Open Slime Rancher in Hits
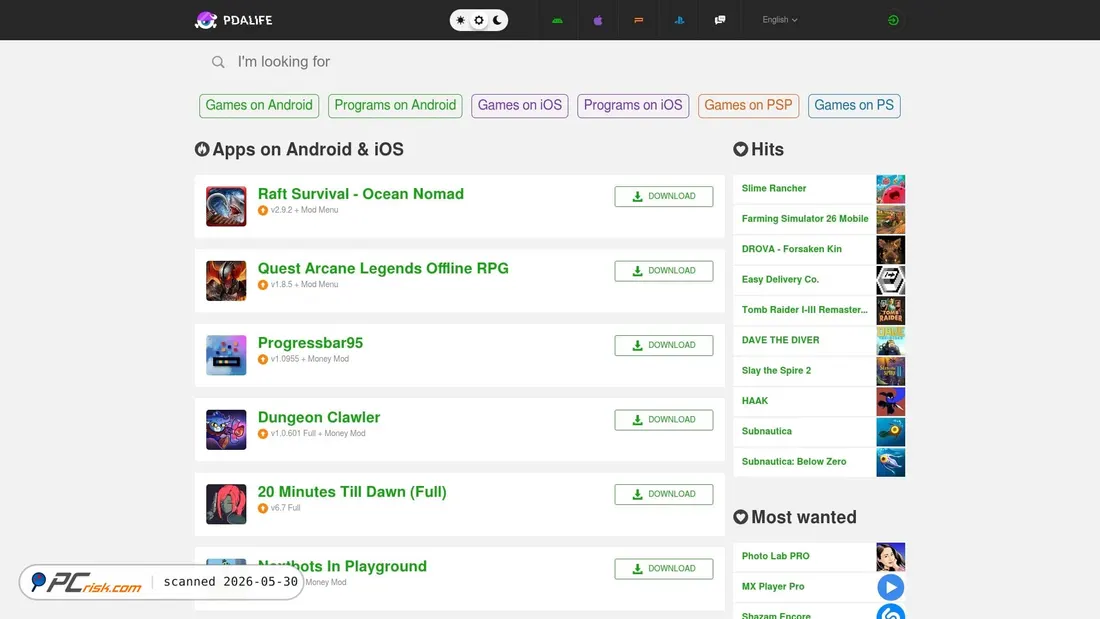Image resolution: width=1100 pixels, height=619 pixels. 774,188
